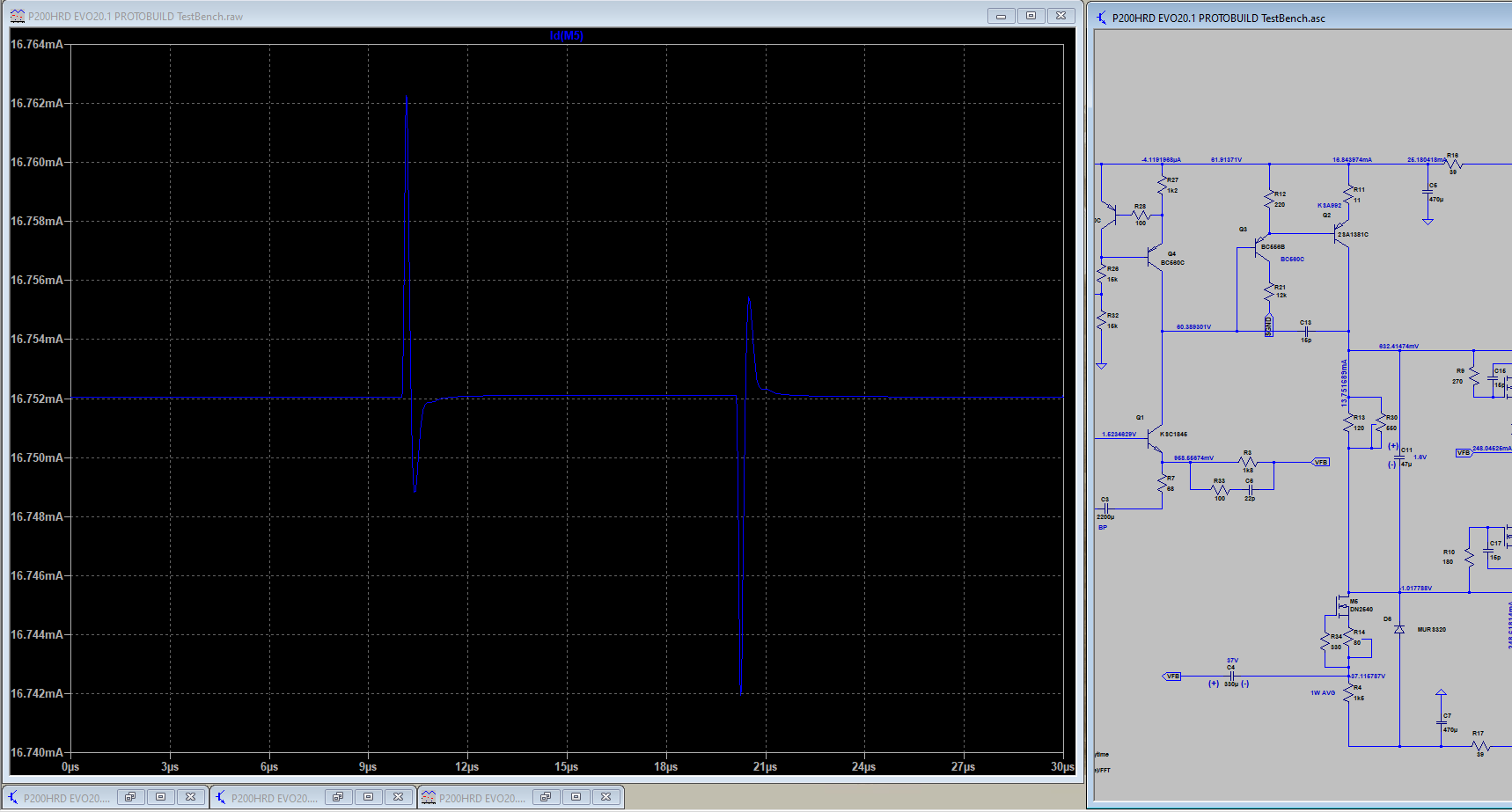Click the 16.740mA y-axis bottom label
The image size is (1512, 812).
click(37, 752)
